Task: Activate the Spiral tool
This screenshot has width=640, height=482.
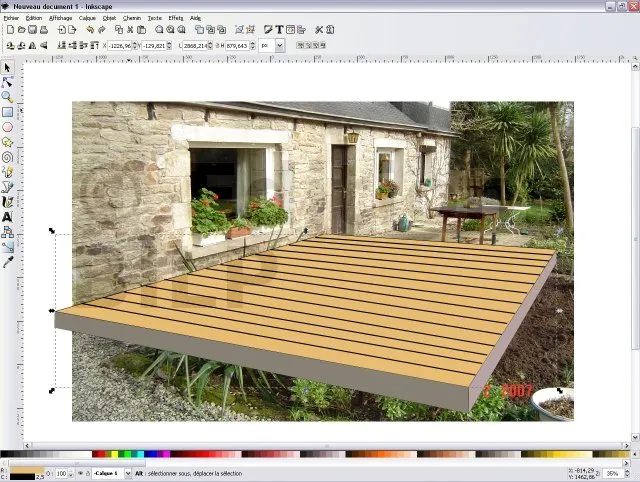Action: [x=7, y=157]
